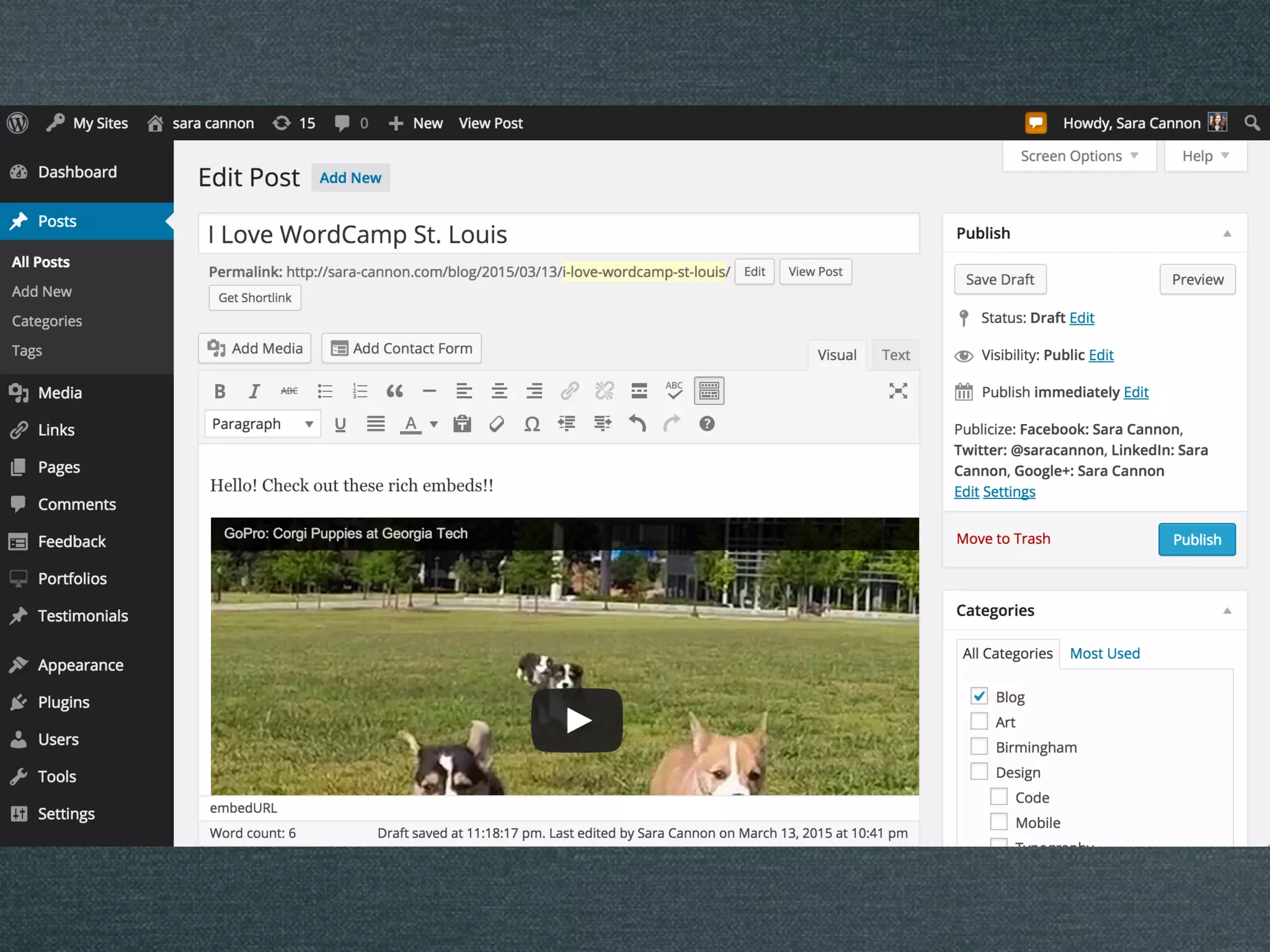This screenshot has height=952, width=1270.
Task: Click the post title input field
Action: tap(558, 234)
